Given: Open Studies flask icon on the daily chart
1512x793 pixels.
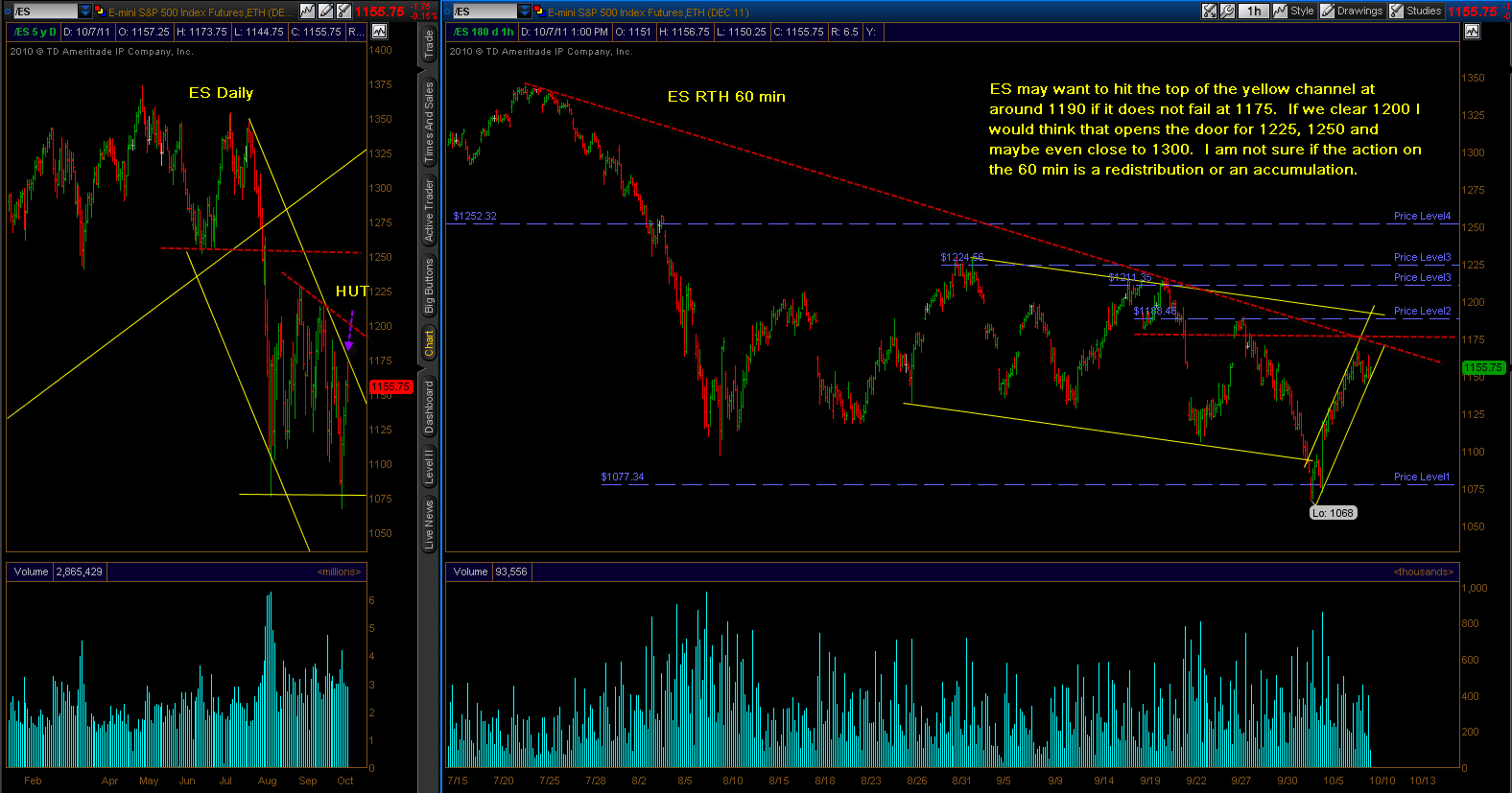Looking at the screenshot, I should [344, 11].
